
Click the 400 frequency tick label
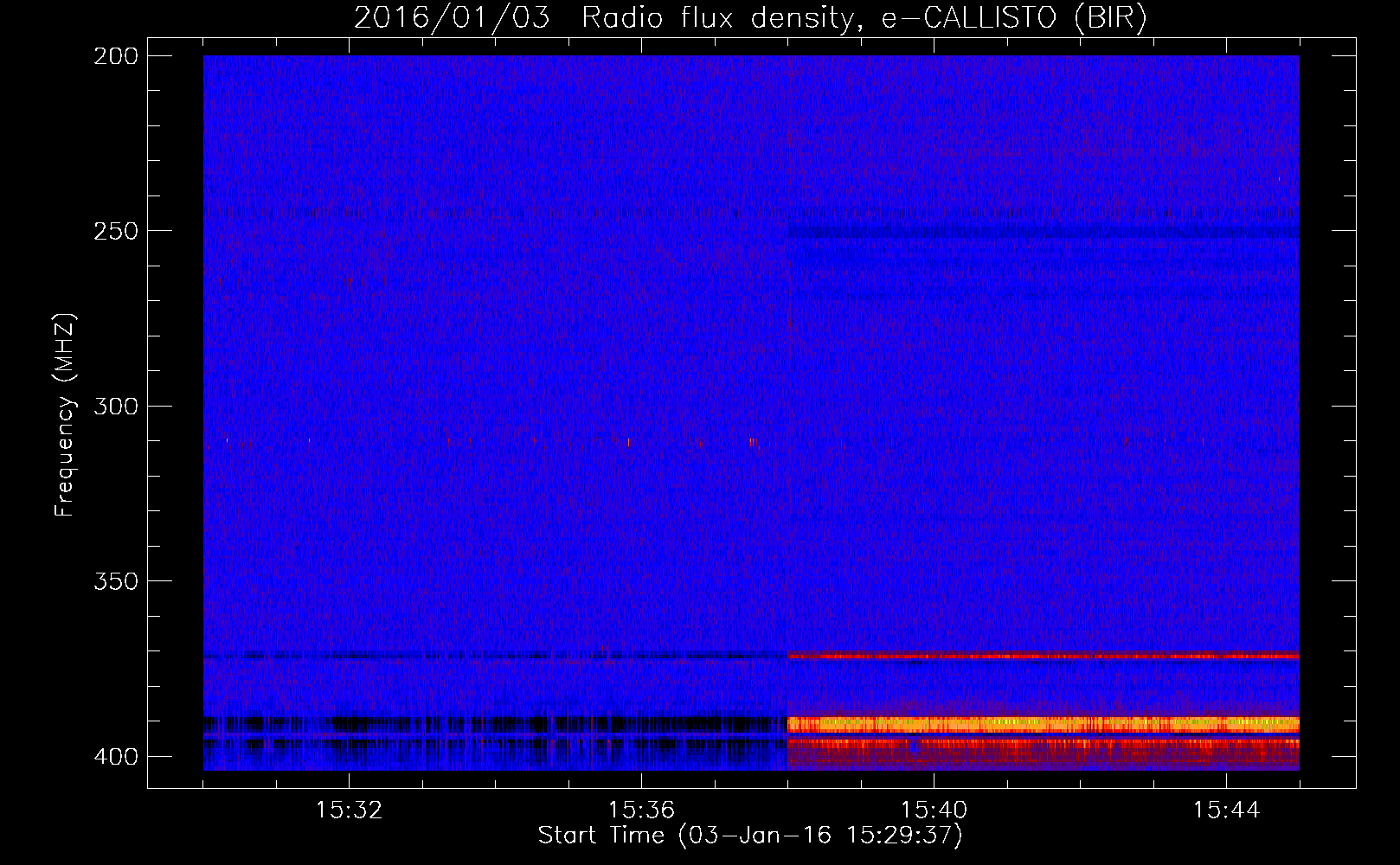115,757
